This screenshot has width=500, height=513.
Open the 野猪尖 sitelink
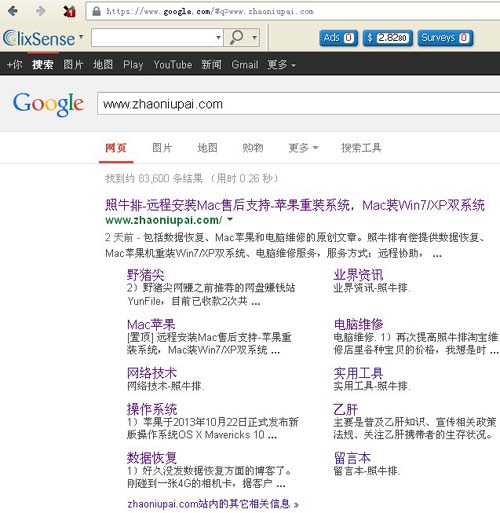pos(145,275)
